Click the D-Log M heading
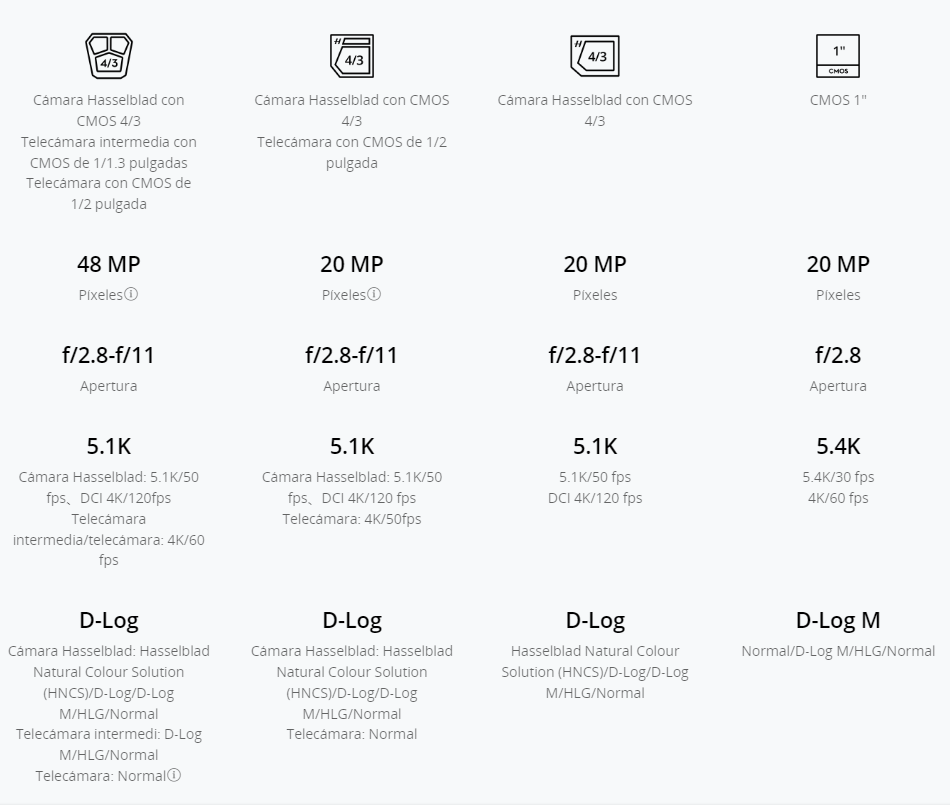The width and height of the screenshot is (950, 805). pos(837,620)
